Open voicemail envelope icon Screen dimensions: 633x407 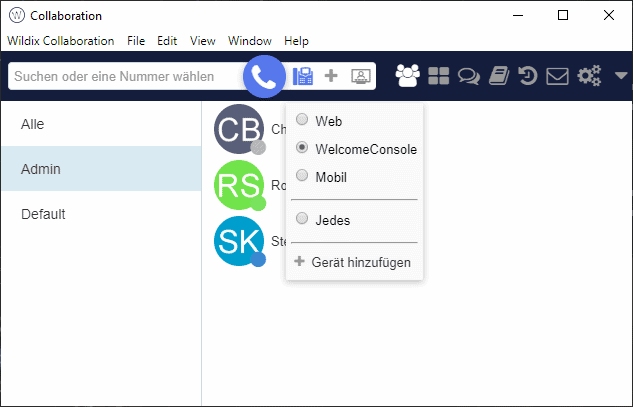[x=557, y=76]
